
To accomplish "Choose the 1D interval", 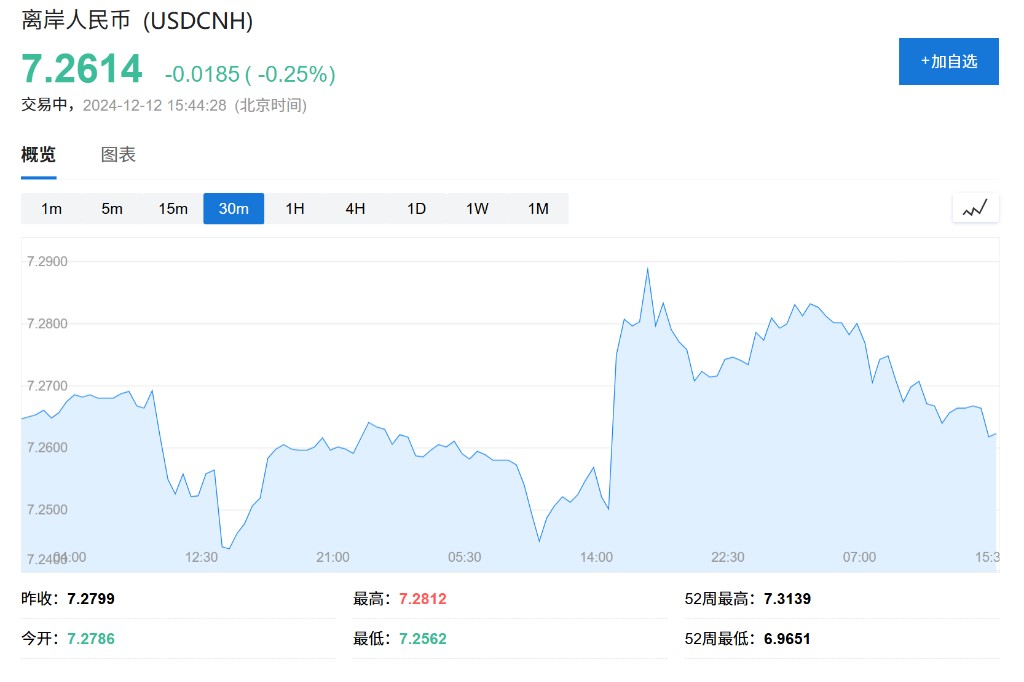I will pos(416,208).
